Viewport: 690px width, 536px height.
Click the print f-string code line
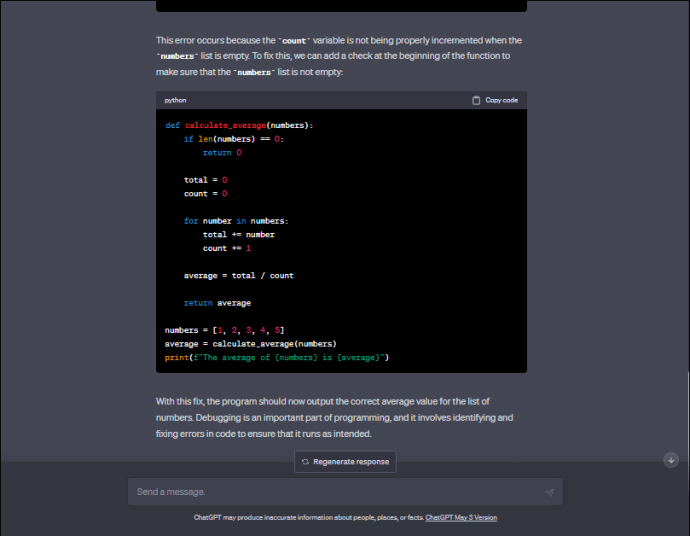point(277,357)
